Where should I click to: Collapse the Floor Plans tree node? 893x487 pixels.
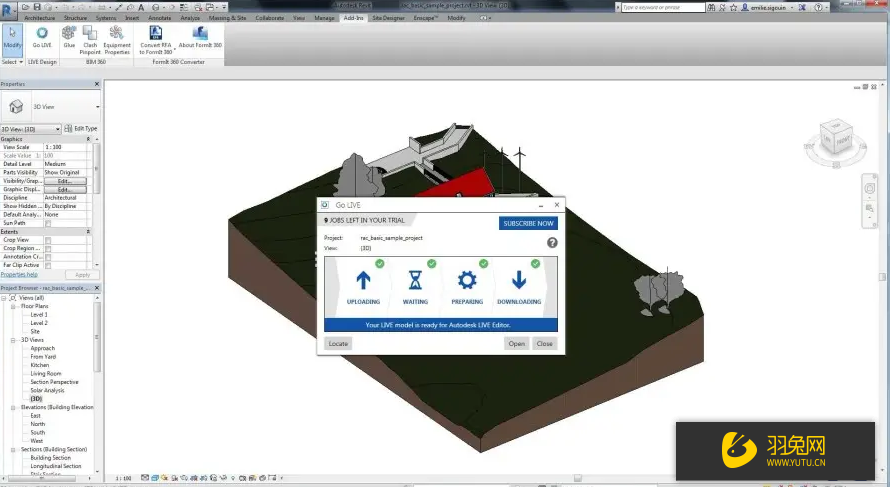[x=13, y=306]
